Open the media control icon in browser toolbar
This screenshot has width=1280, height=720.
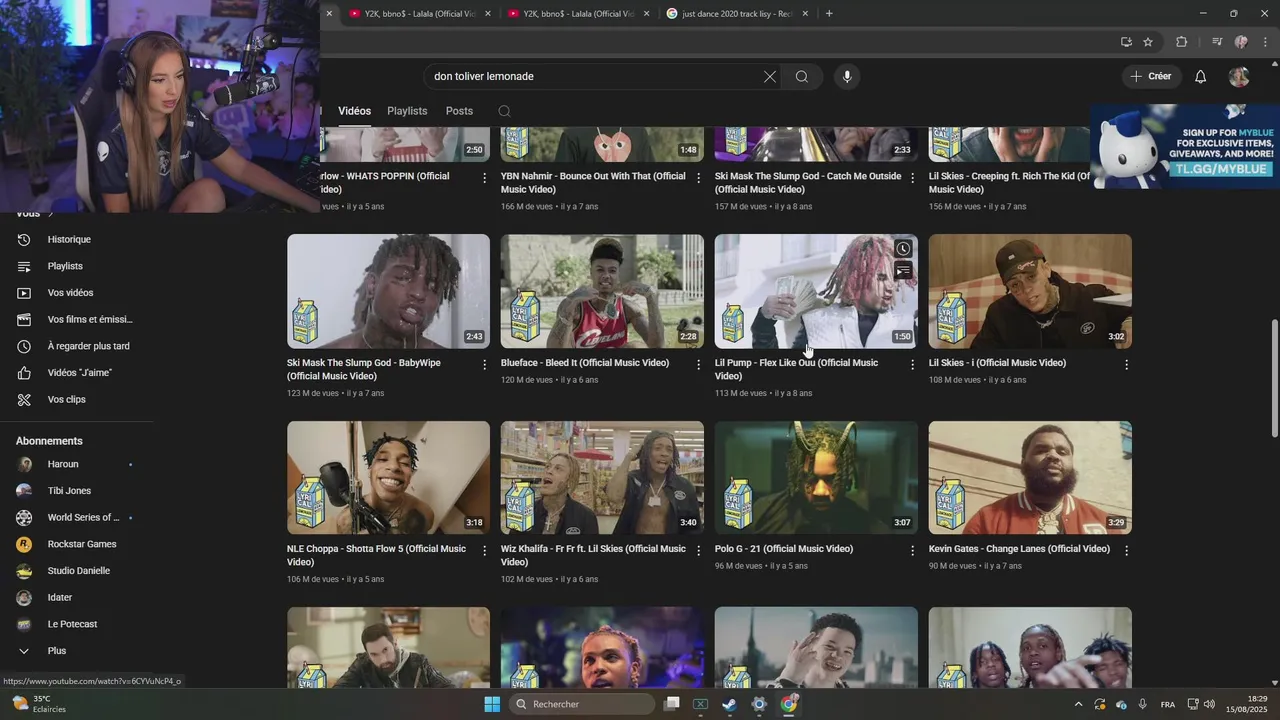1217,42
